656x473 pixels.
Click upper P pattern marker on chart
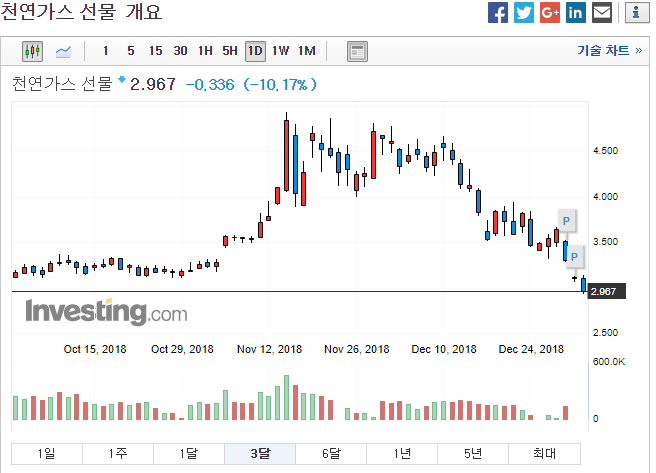click(566, 221)
